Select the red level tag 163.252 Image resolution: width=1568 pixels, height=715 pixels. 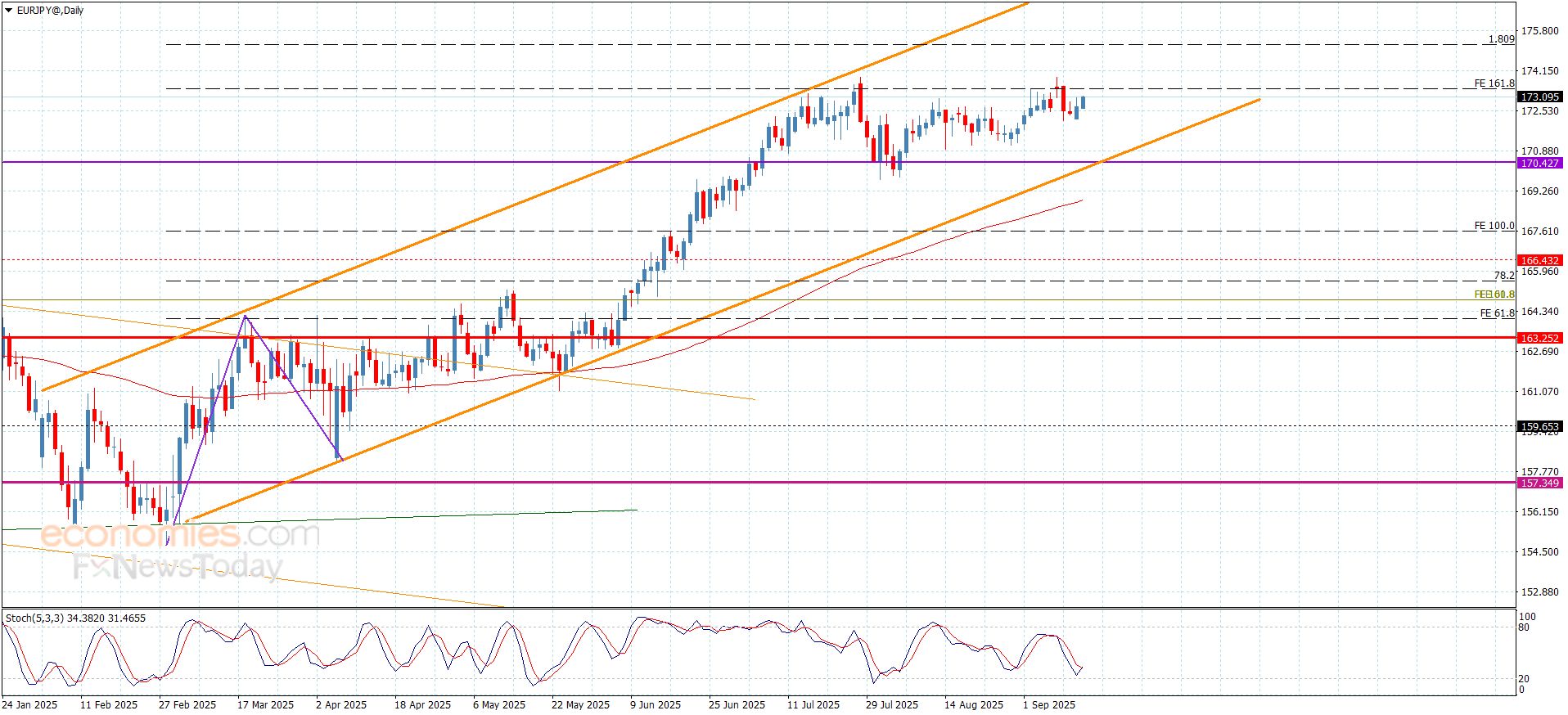point(1539,338)
